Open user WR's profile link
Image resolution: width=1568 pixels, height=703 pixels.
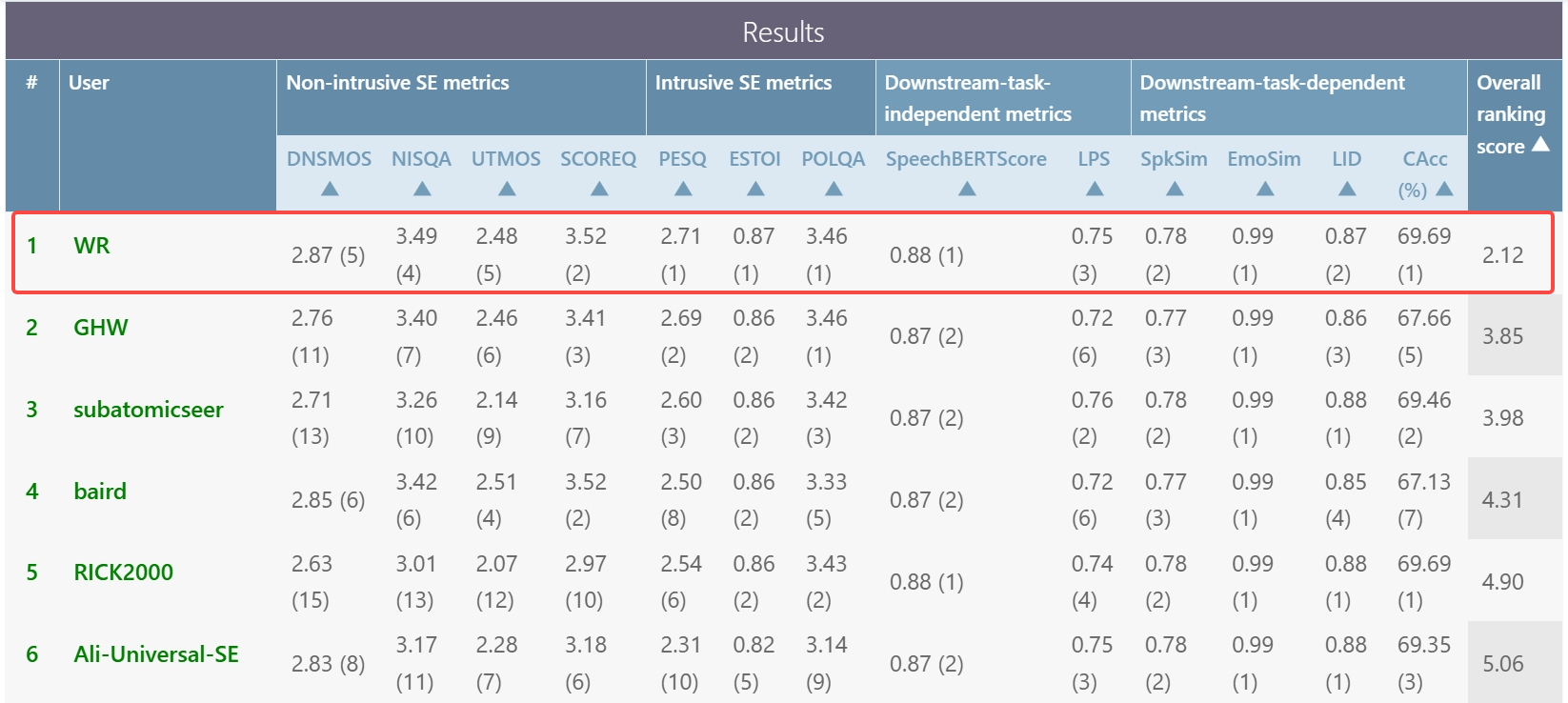(x=91, y=246)
